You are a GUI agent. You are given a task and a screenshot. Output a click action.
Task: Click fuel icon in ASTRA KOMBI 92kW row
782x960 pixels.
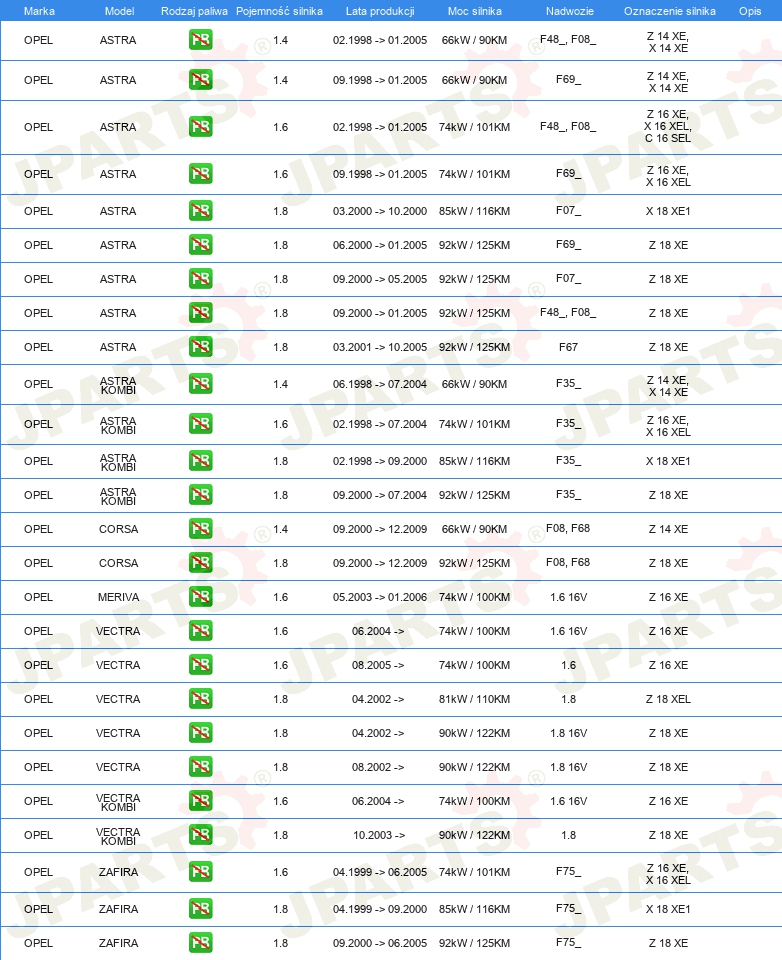point(201,495)
